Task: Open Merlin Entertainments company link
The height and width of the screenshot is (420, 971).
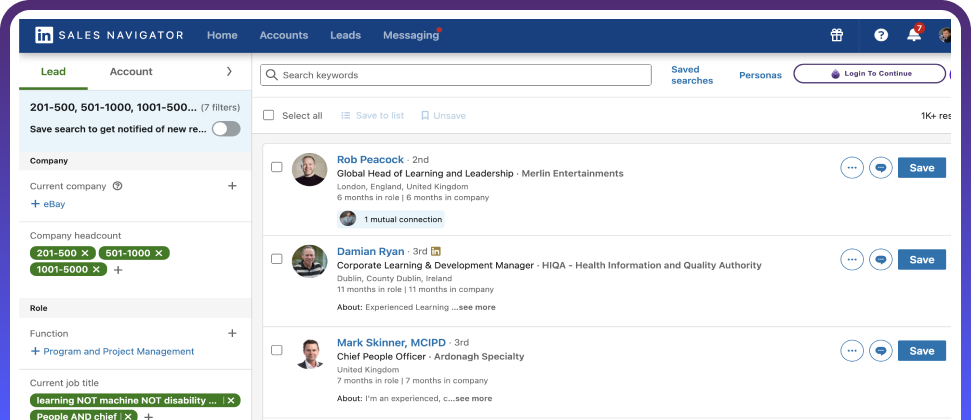Action: (x=572, y=173)
